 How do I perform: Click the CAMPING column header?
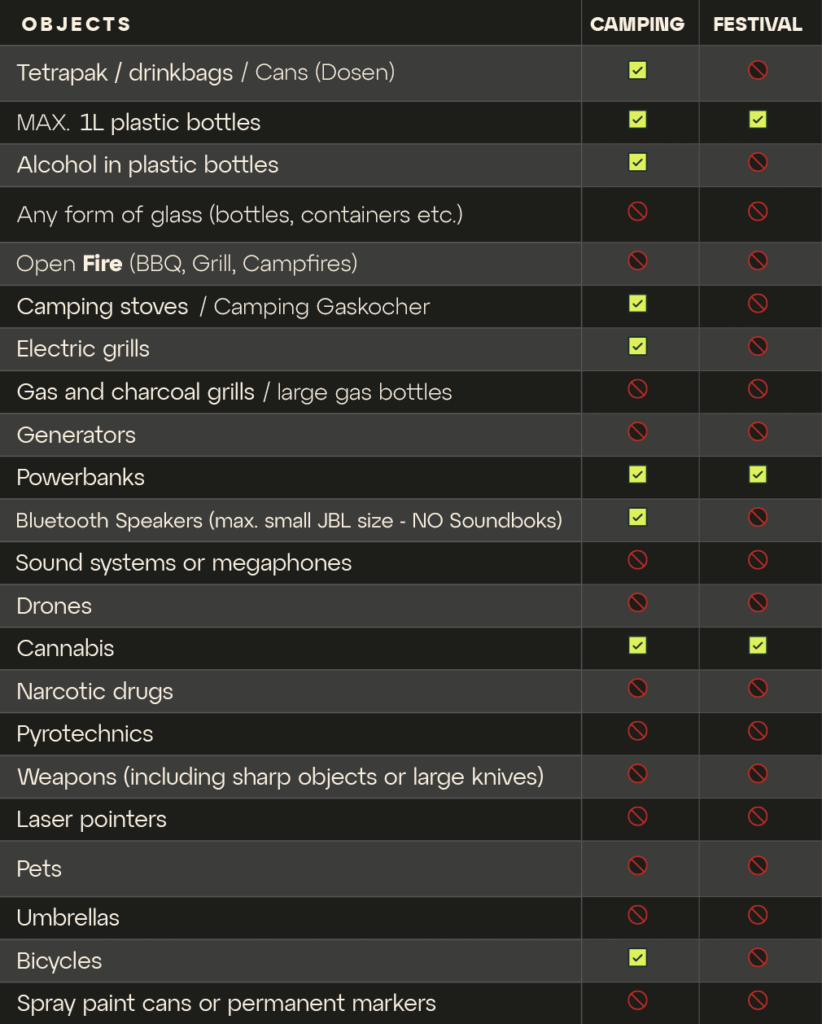click(637, 24)
